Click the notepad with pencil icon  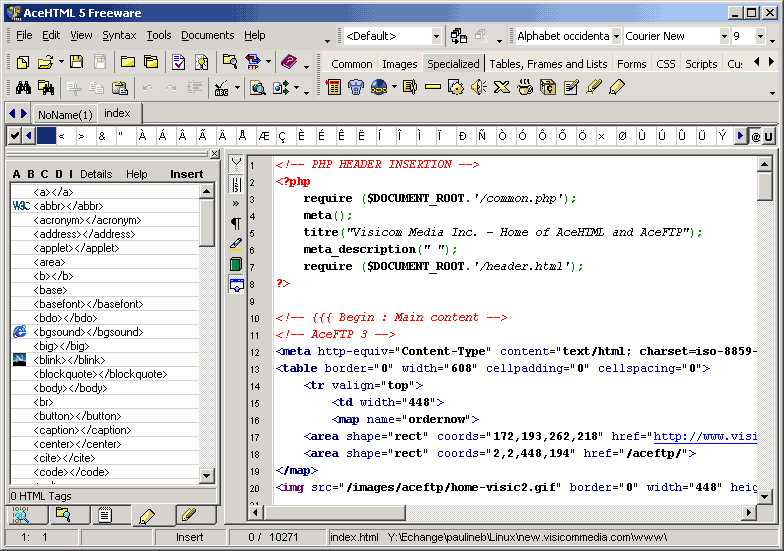click(x=570, y=87)
